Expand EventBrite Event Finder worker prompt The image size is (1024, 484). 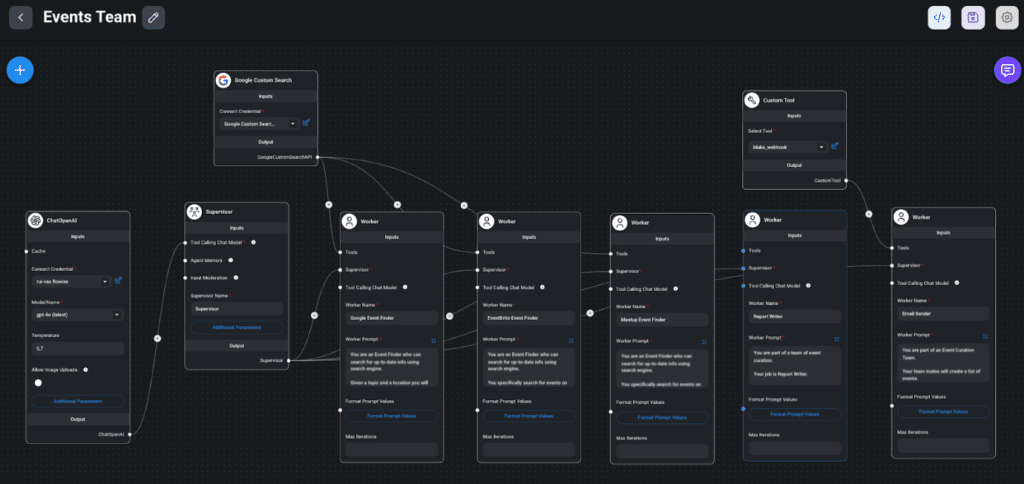coord(571,340)
